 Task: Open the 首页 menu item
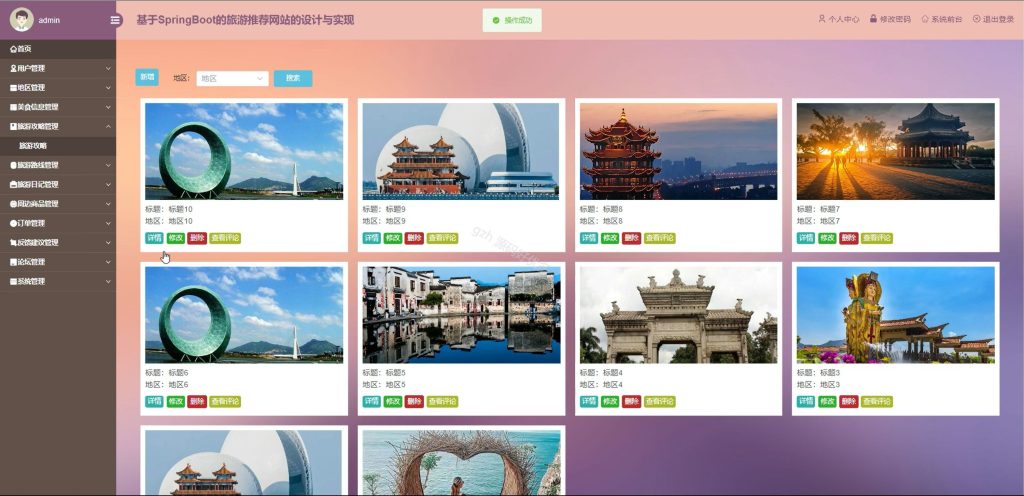point(58,49)
